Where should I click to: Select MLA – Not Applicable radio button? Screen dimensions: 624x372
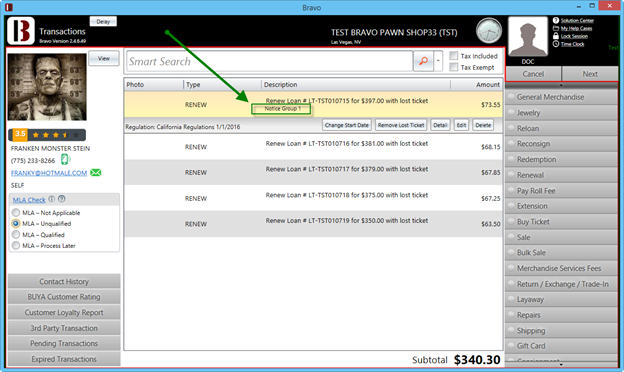(16, 212)
